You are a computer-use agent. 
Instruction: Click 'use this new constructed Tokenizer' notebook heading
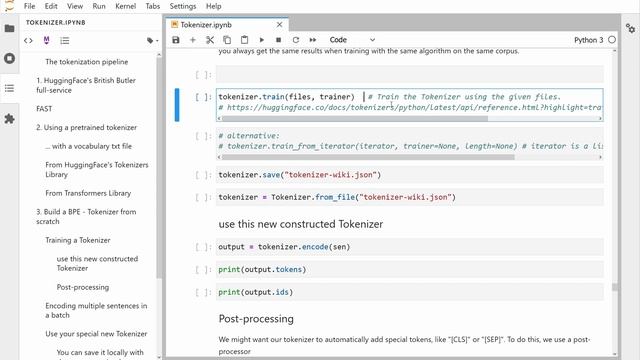pyautogui.click(x=300, y=224)
